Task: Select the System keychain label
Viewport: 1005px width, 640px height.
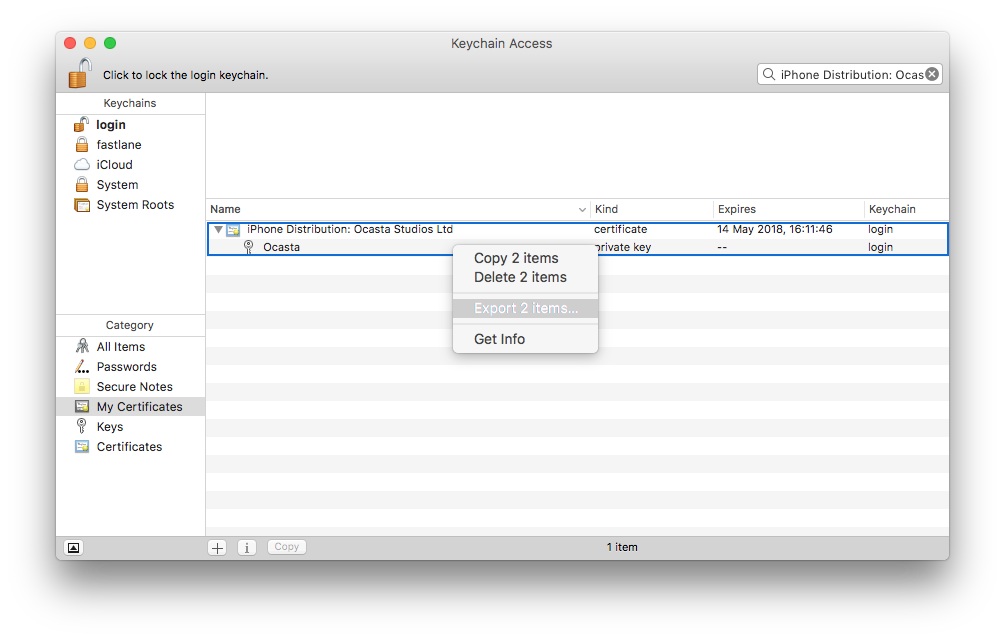Action: [x=117, y=185]
